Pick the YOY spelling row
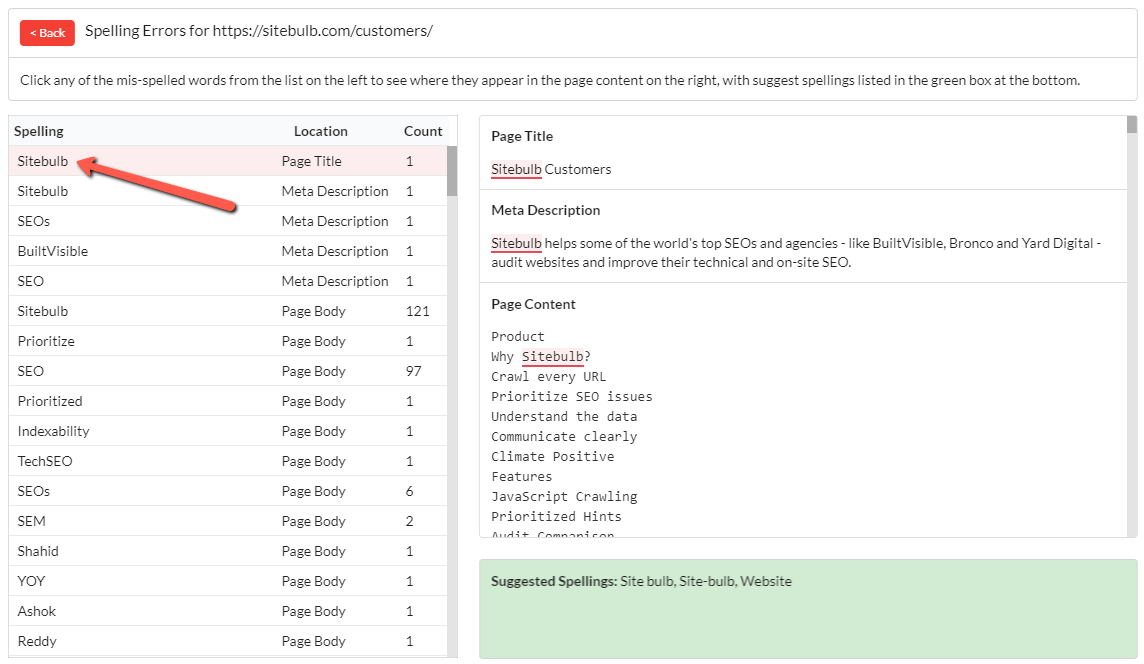1144x664 pixels. pos(228,580)
